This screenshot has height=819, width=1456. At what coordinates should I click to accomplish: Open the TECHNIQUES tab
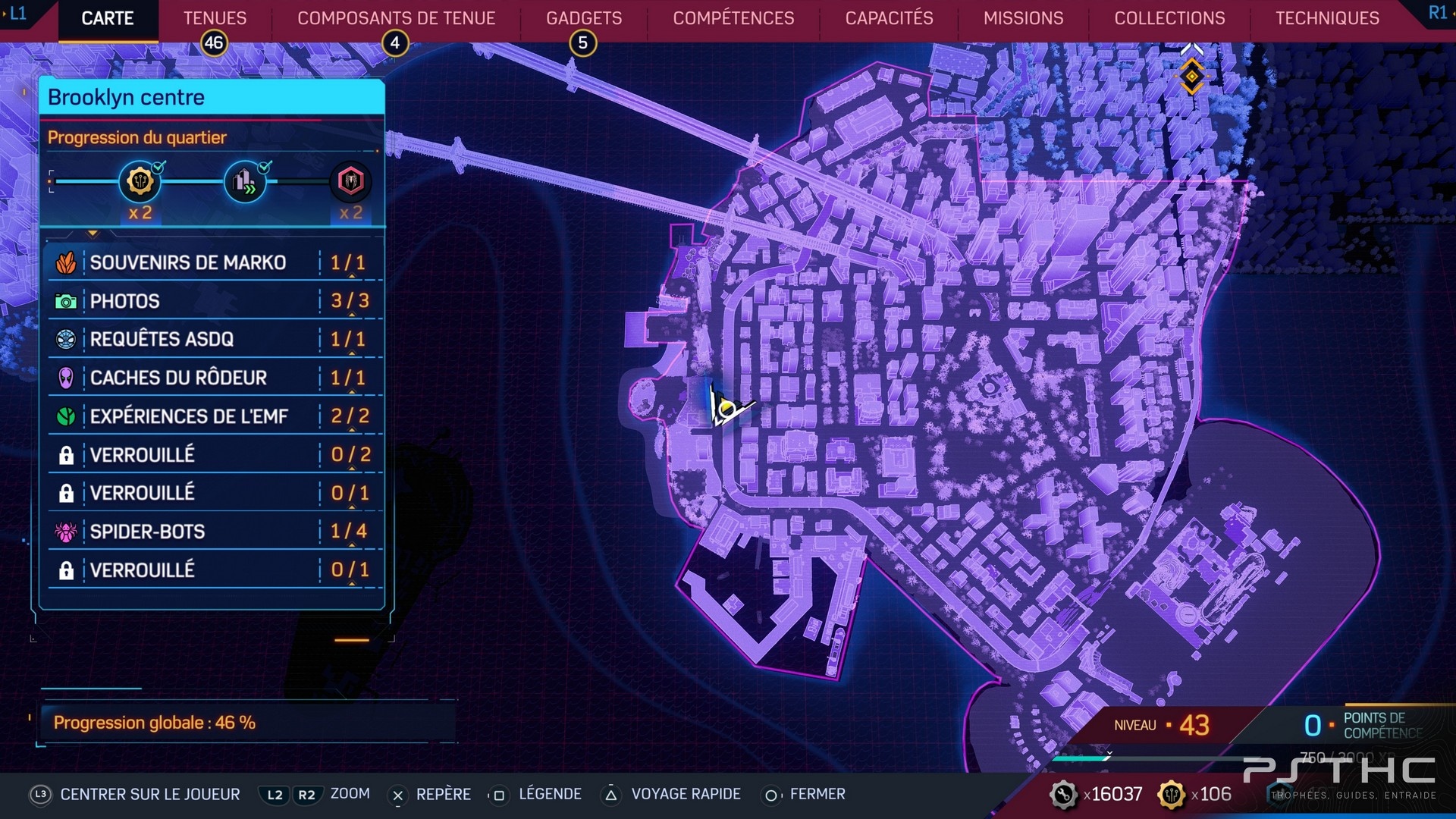click(x=1327, y=18)
